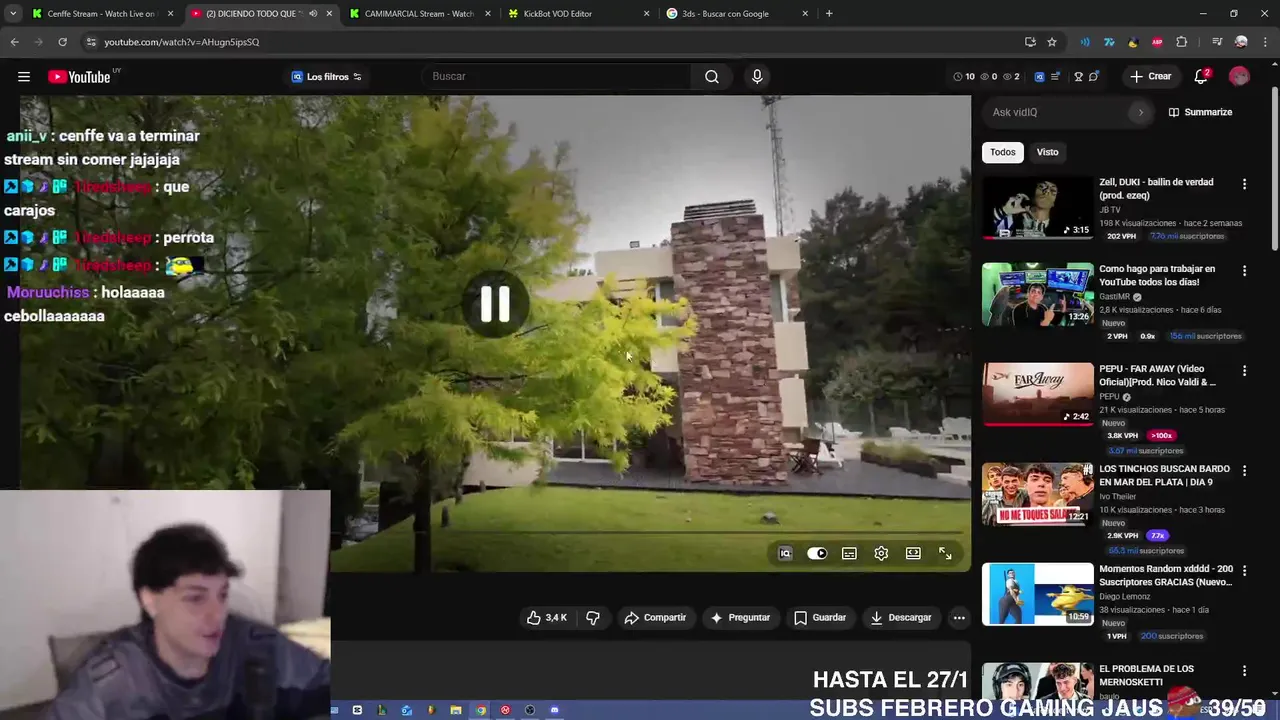Switch to the Cenffe Stream tab

[102, 14]
